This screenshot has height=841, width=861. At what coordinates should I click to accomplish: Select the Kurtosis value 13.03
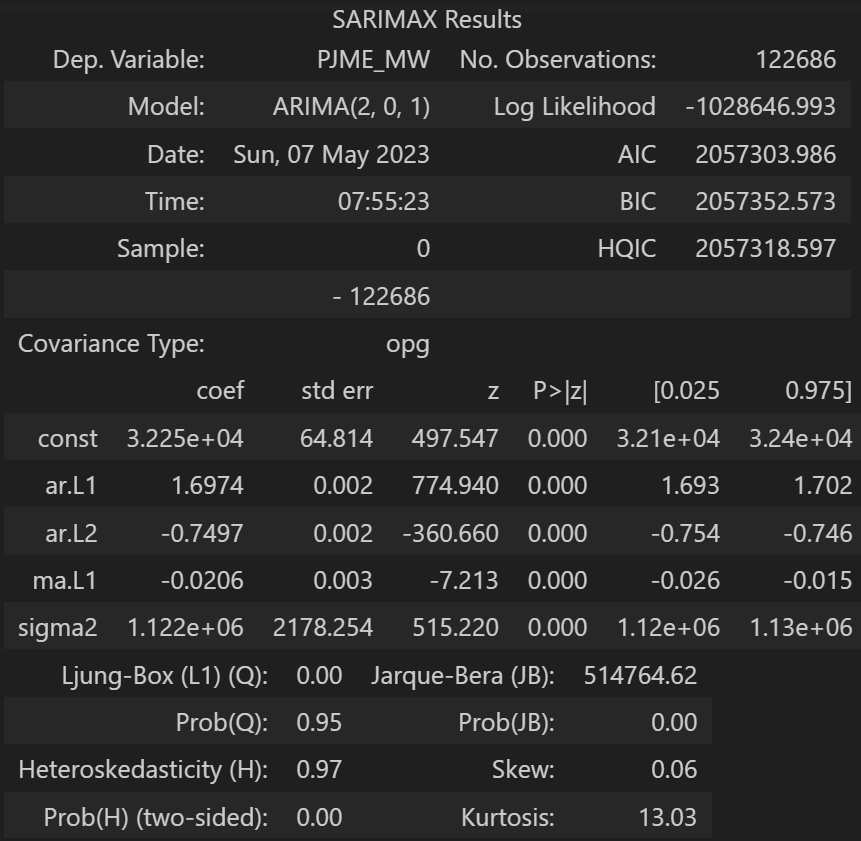click(x=667, y=817)
